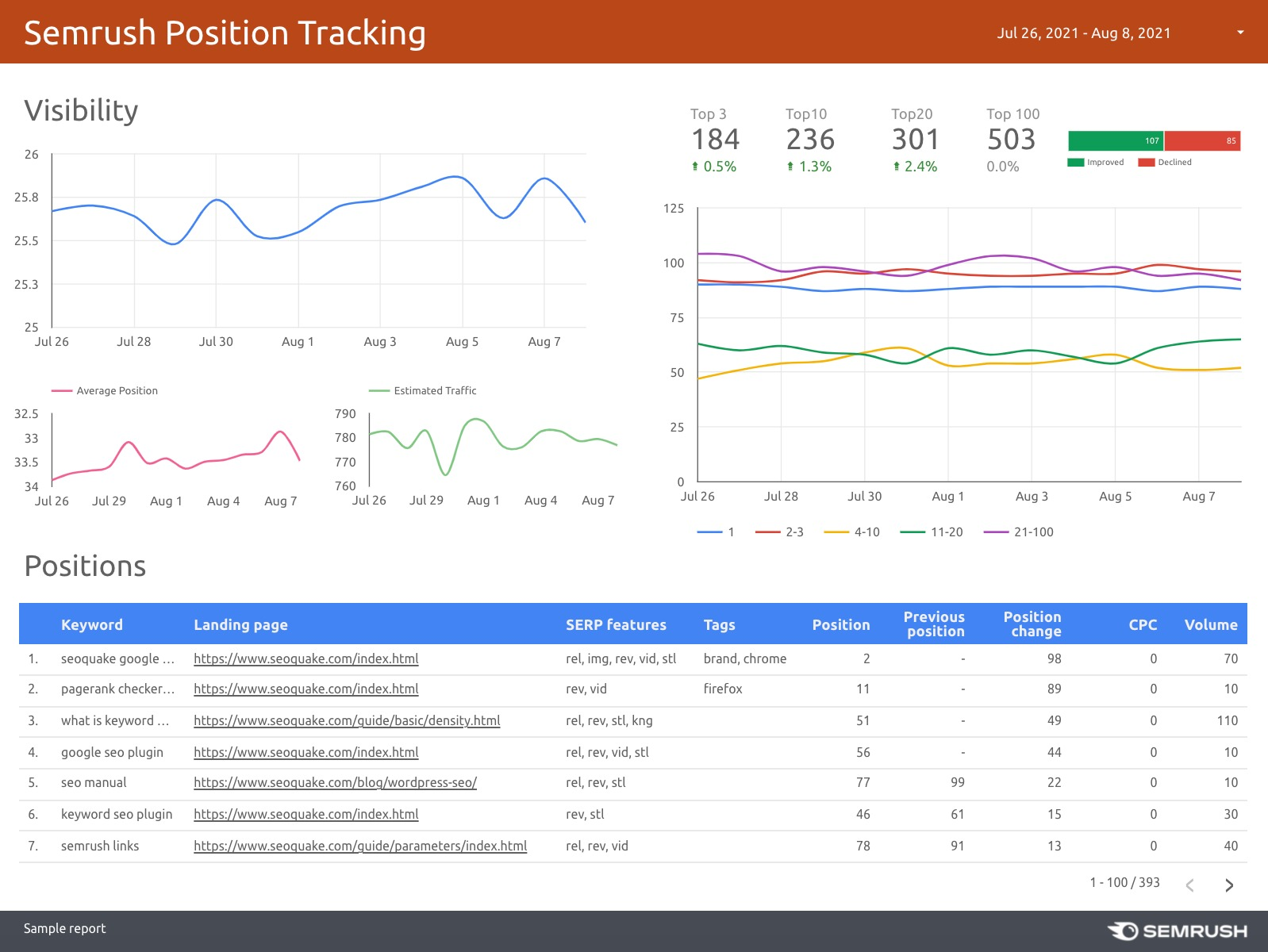Screen dimensions: 1268x952
Task: Click the green Improved bar segment
Action: point(1115,140)
